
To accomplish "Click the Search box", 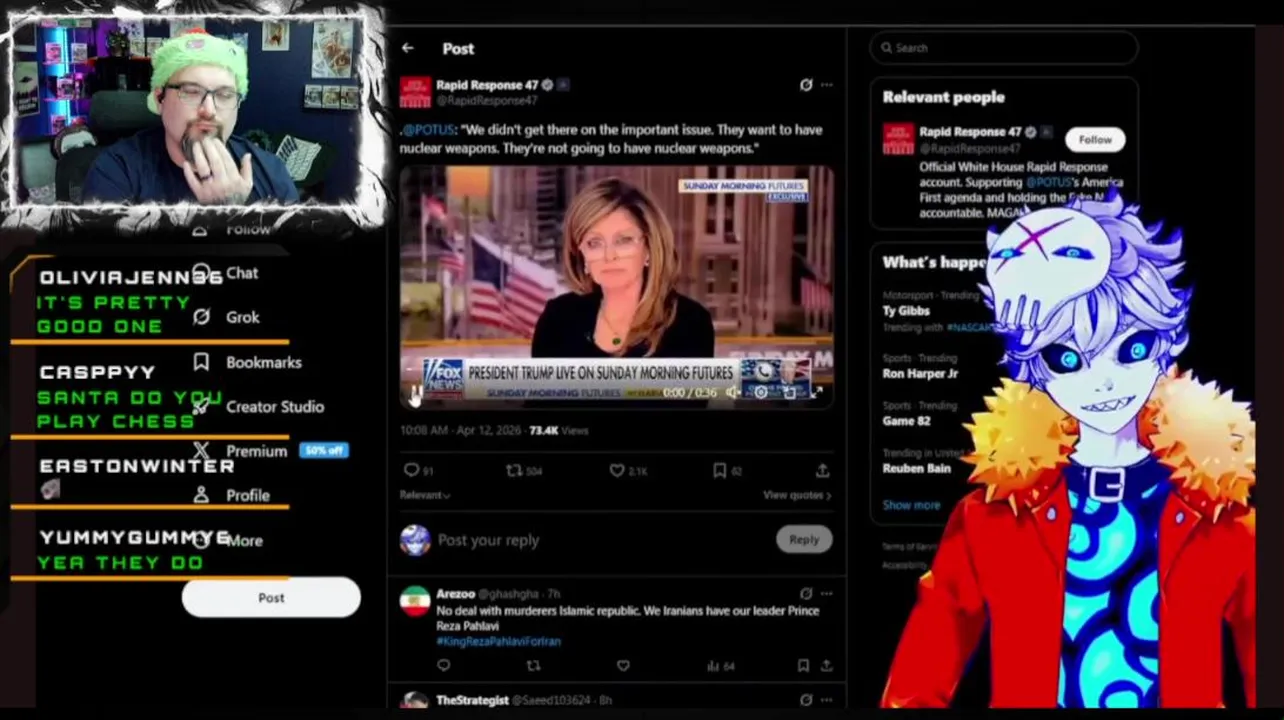I will click(x=1003, y=47).
